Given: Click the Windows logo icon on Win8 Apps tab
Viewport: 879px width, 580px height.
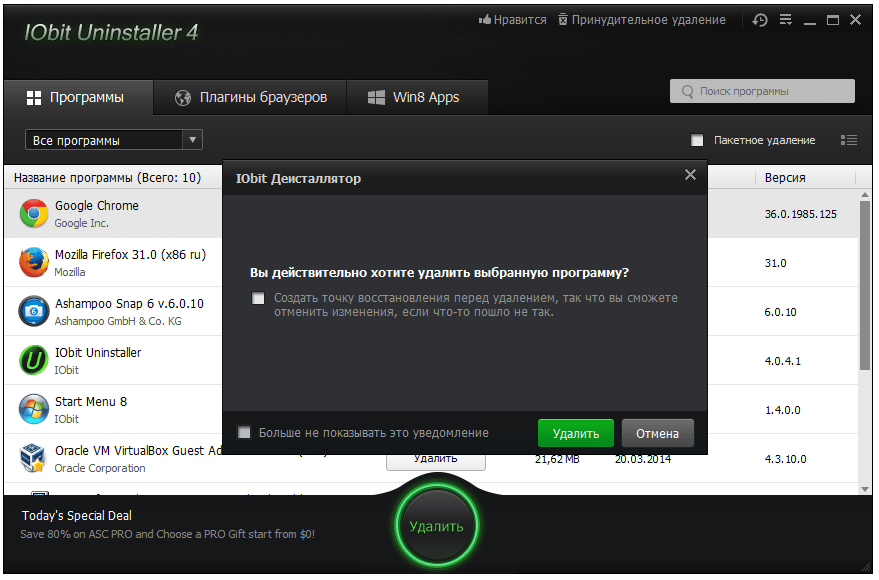Looking at the screenshot, I should [x=376, y=98].
